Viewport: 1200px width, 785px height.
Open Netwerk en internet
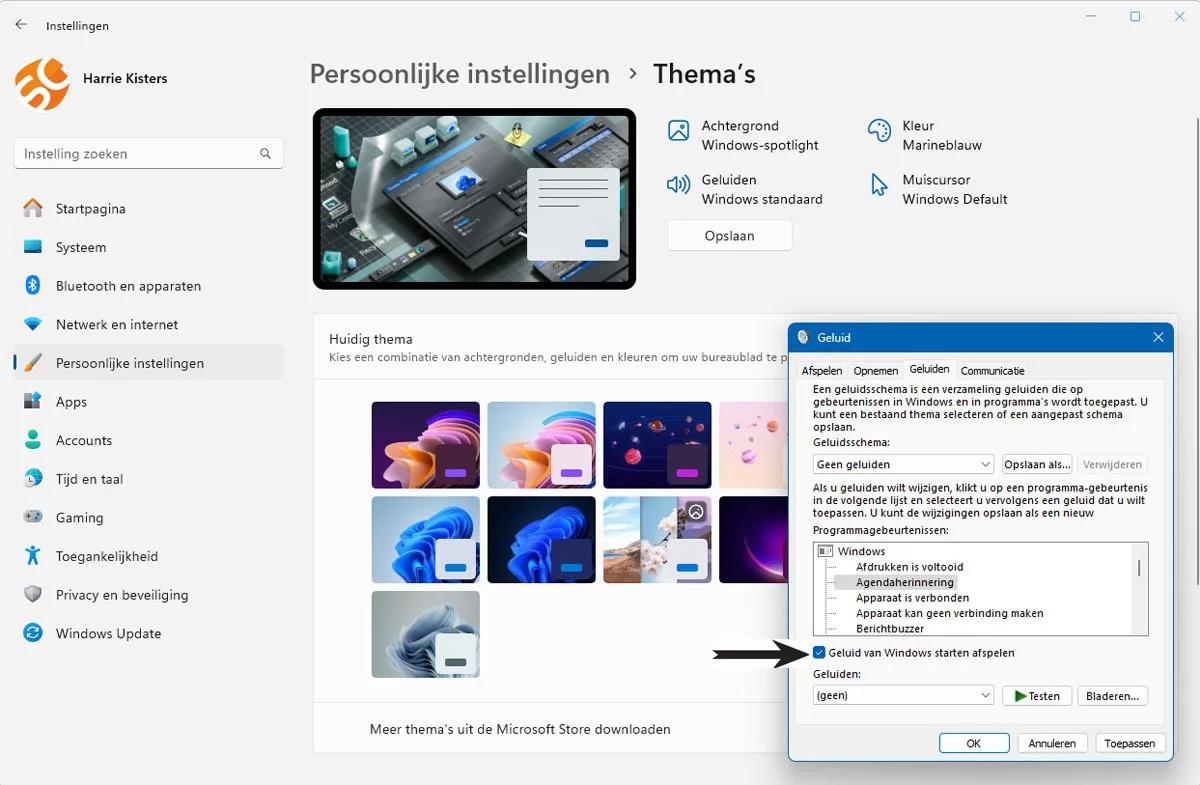pyautogui.click(x=148, y=324)
